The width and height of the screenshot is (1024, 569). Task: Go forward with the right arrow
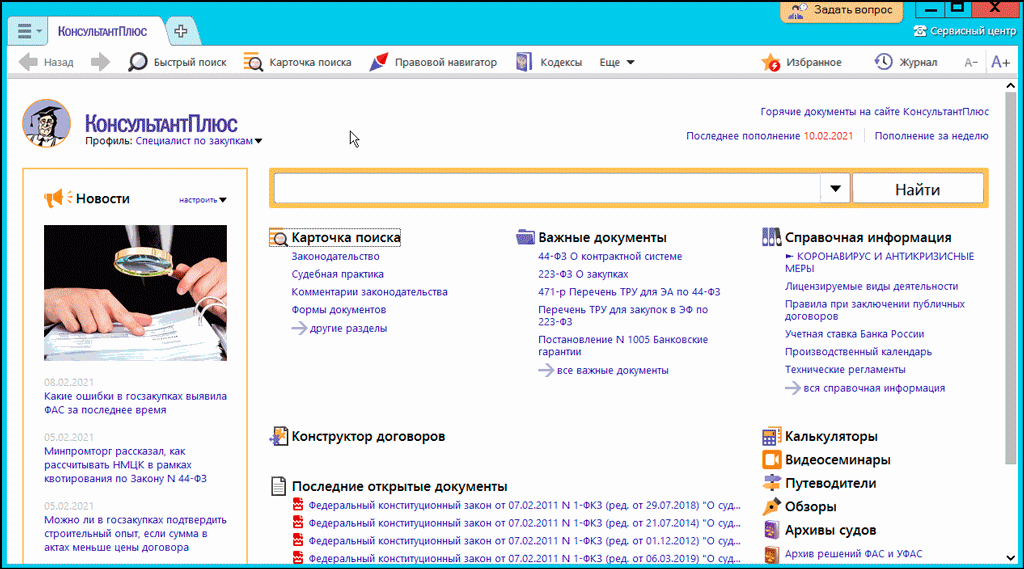(100, 62)
